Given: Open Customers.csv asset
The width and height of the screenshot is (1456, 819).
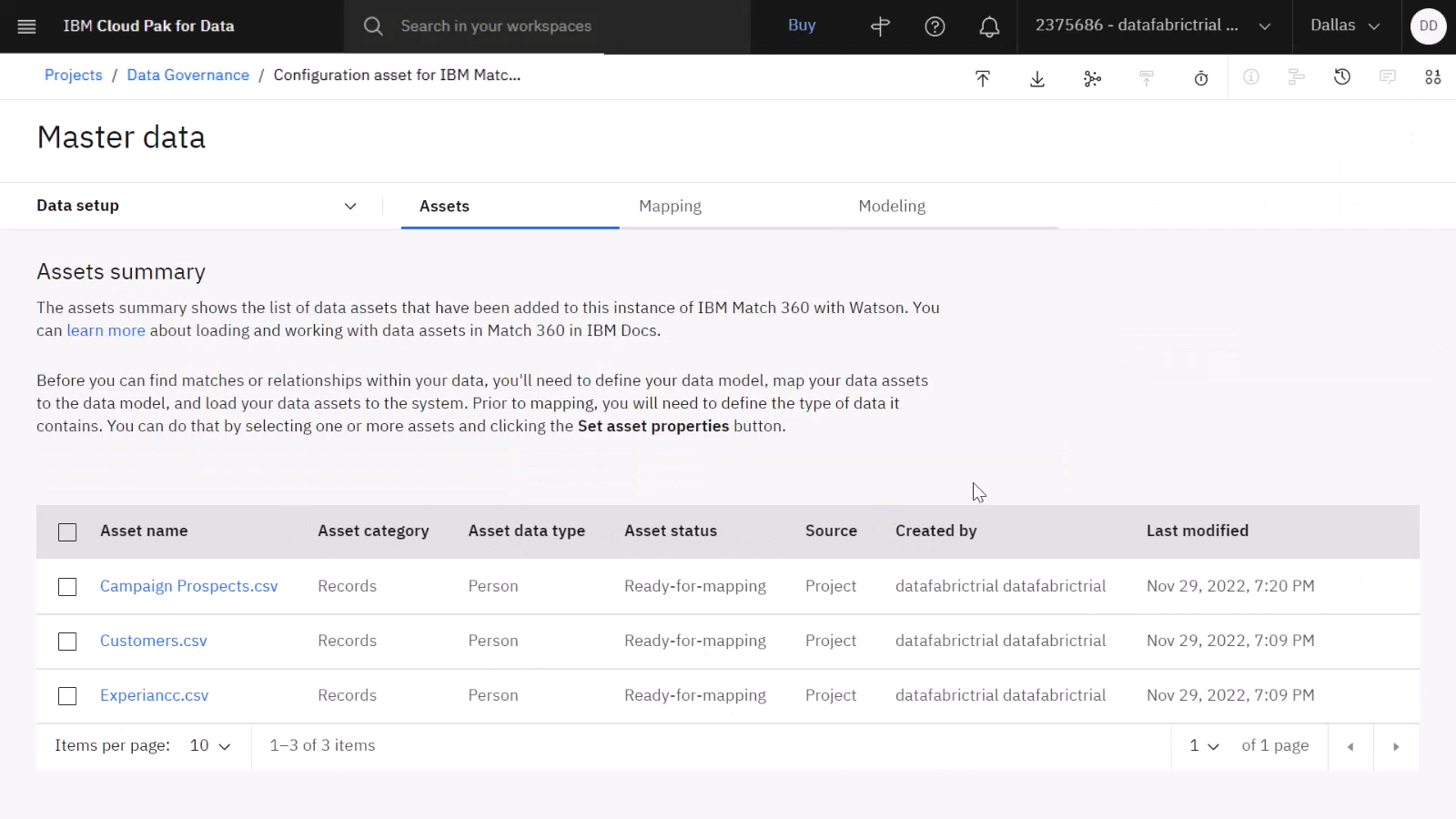Looking at the screenshot, I should [154, 641].
